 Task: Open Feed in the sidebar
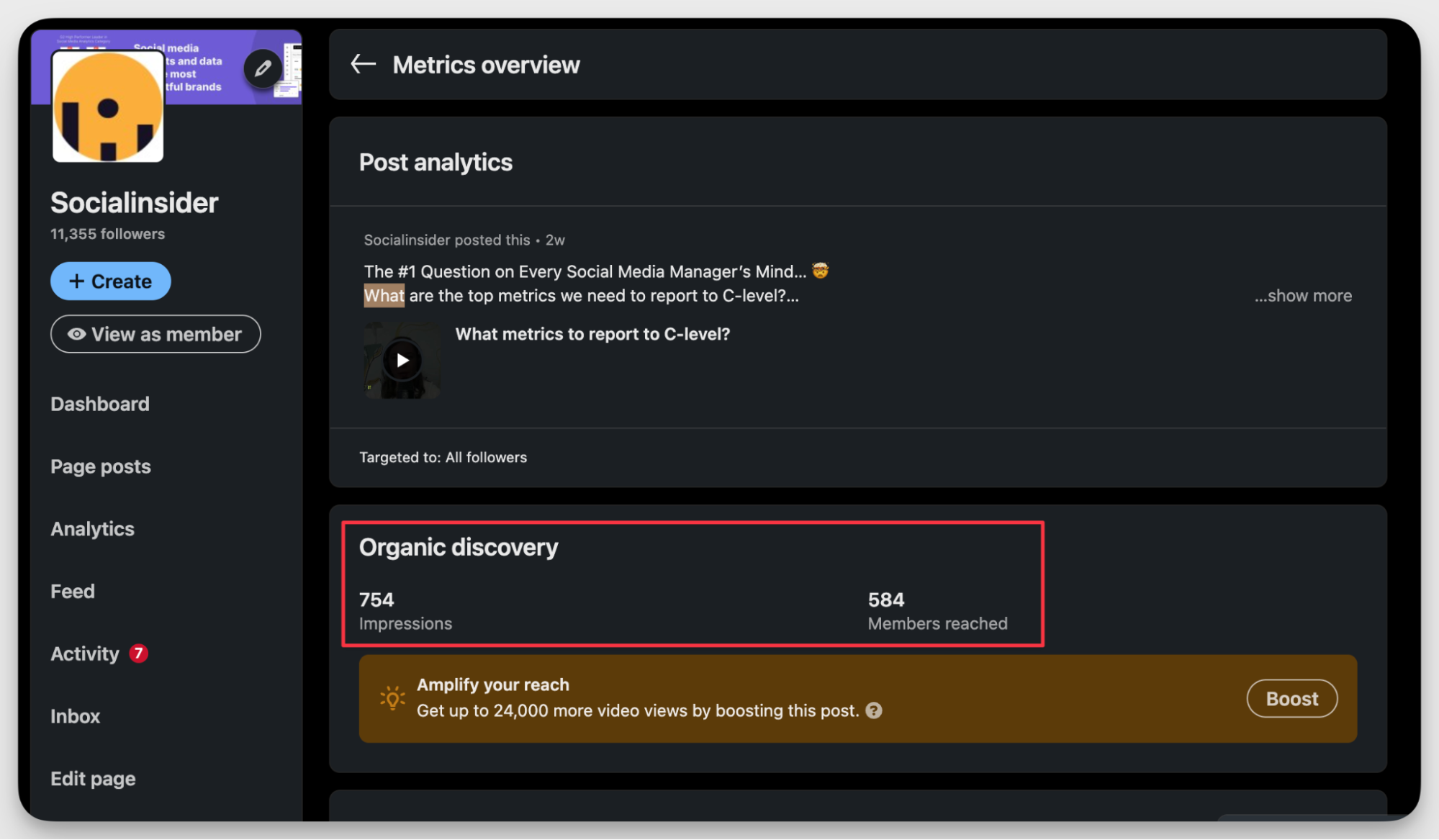click(73, 592)
